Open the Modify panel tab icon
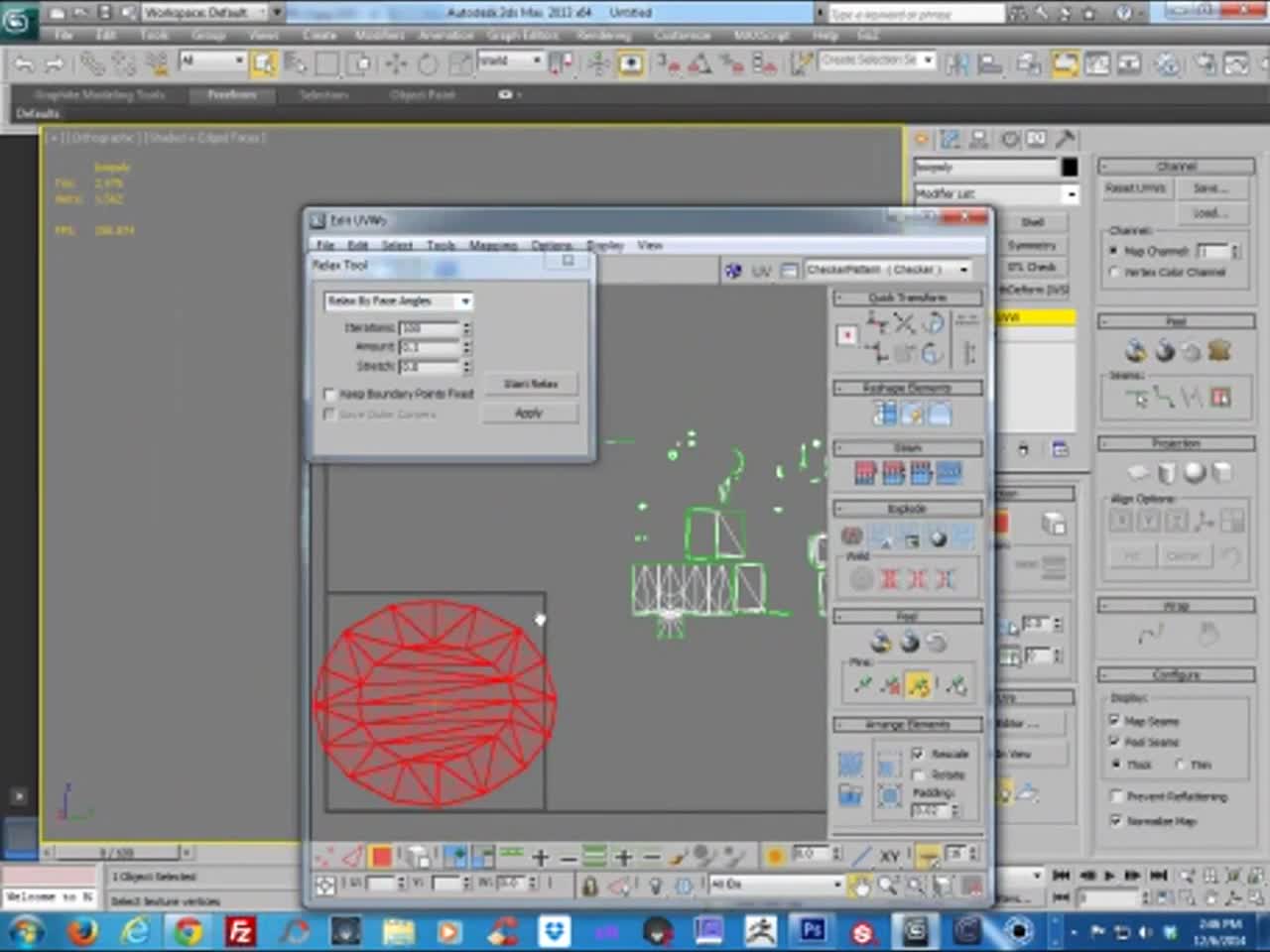The image size is (1270, 952). 950,140
